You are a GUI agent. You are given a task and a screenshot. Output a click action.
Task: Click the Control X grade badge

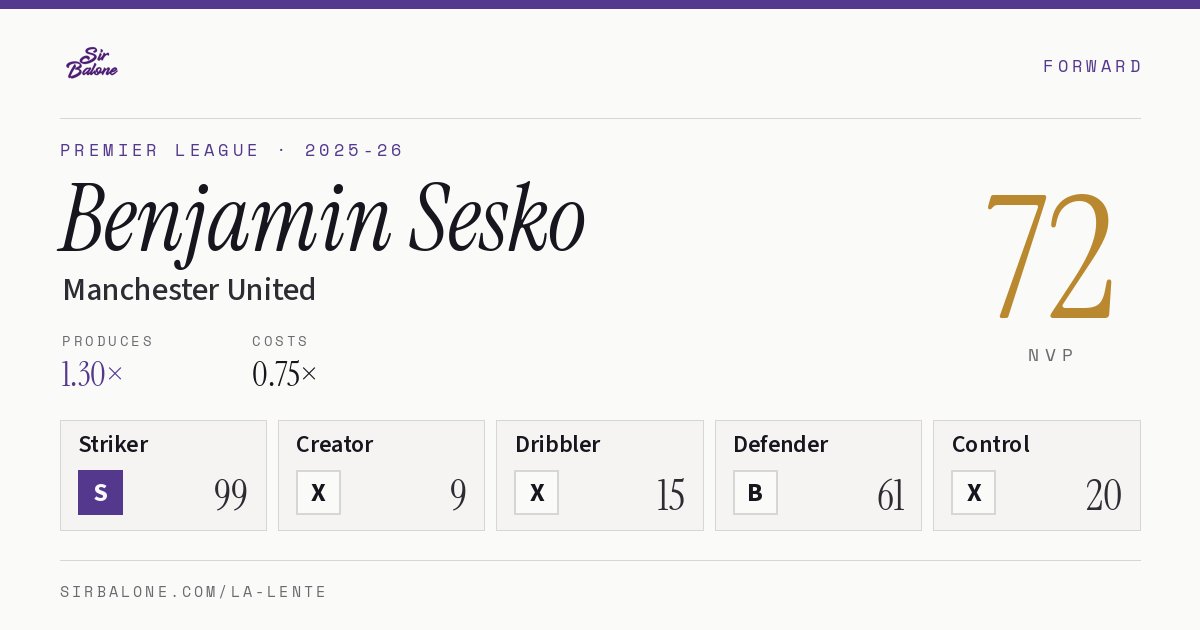(x=973, y=492)
